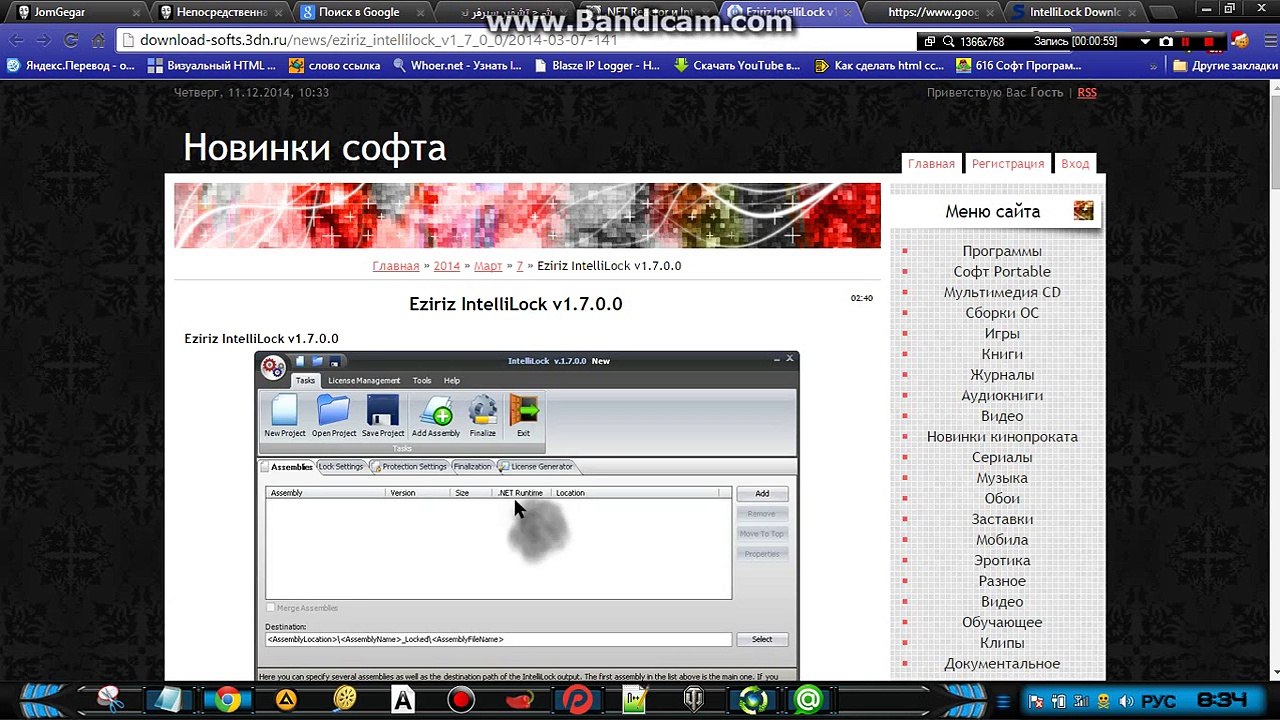Click the Главная breadcrumb link

[x=396, y=266]
